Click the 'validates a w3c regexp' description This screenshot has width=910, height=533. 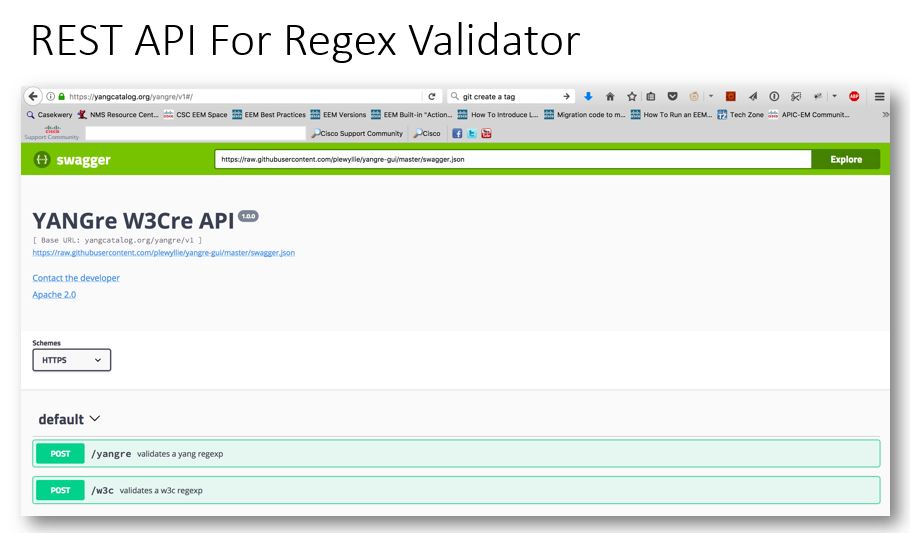(x=161, y=491)
